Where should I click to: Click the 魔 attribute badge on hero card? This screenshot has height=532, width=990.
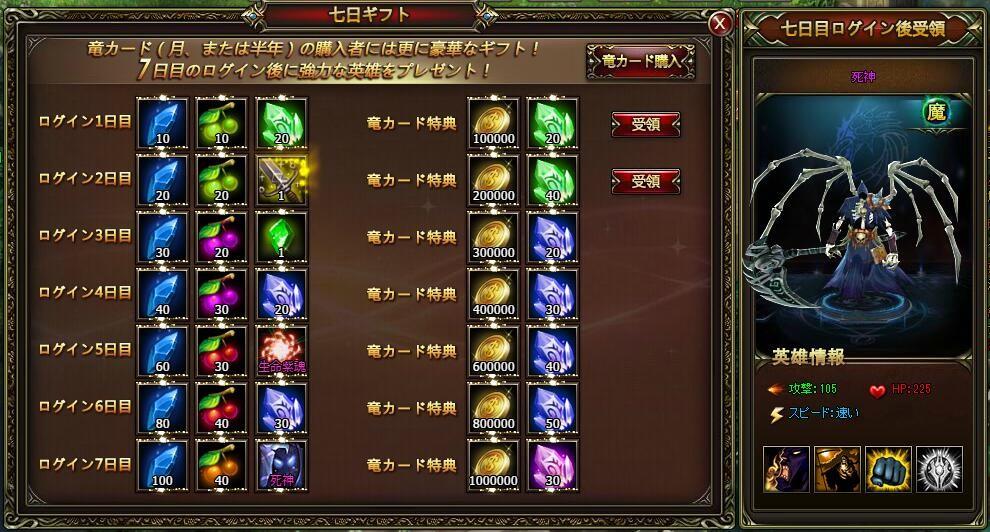point(936,112)
